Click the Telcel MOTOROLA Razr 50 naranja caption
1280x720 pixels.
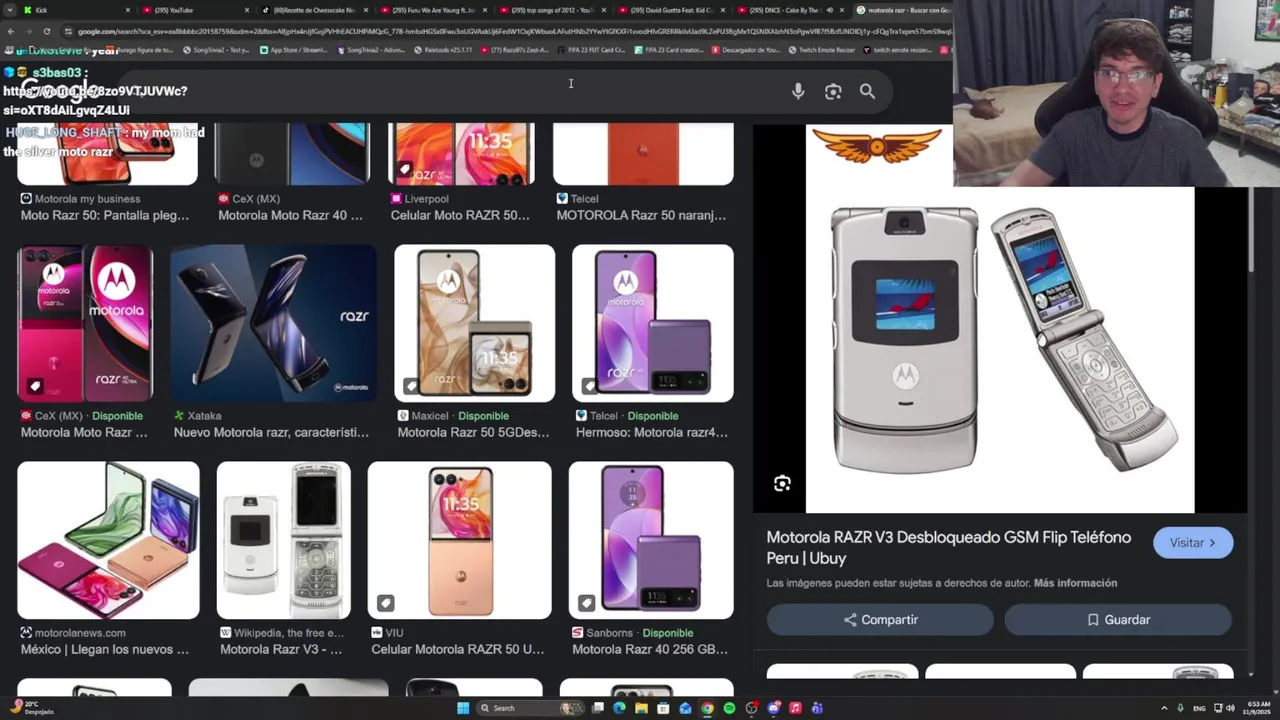[x=641, y=215]
